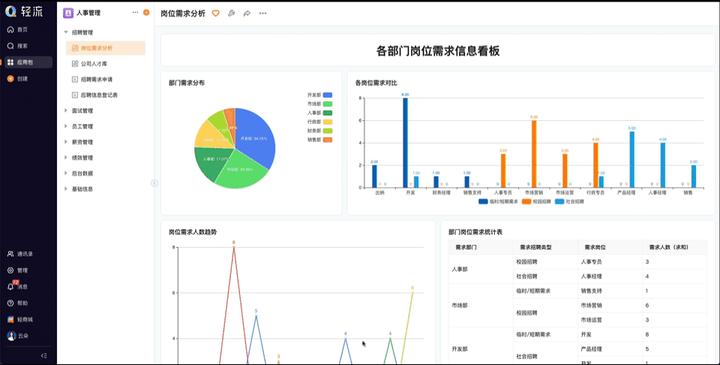Open 帮助 help icon
The image size is (720, 365).
pyautogui.click(x=11, y=303)
